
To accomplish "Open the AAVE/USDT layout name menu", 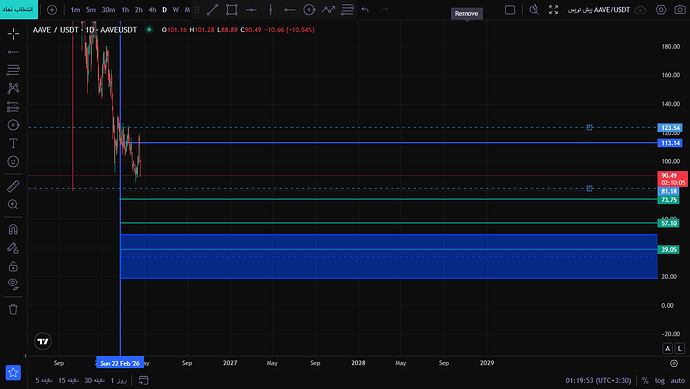I will click(x=599, y=10).
